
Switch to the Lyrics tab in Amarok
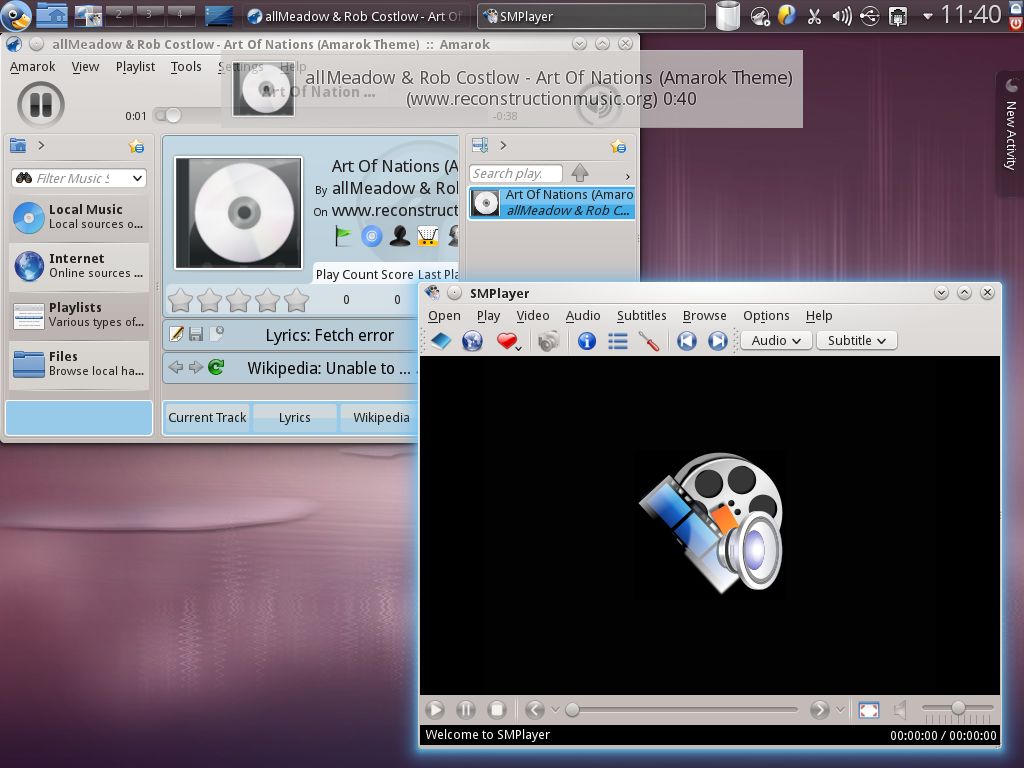click(x=294, y=417)
